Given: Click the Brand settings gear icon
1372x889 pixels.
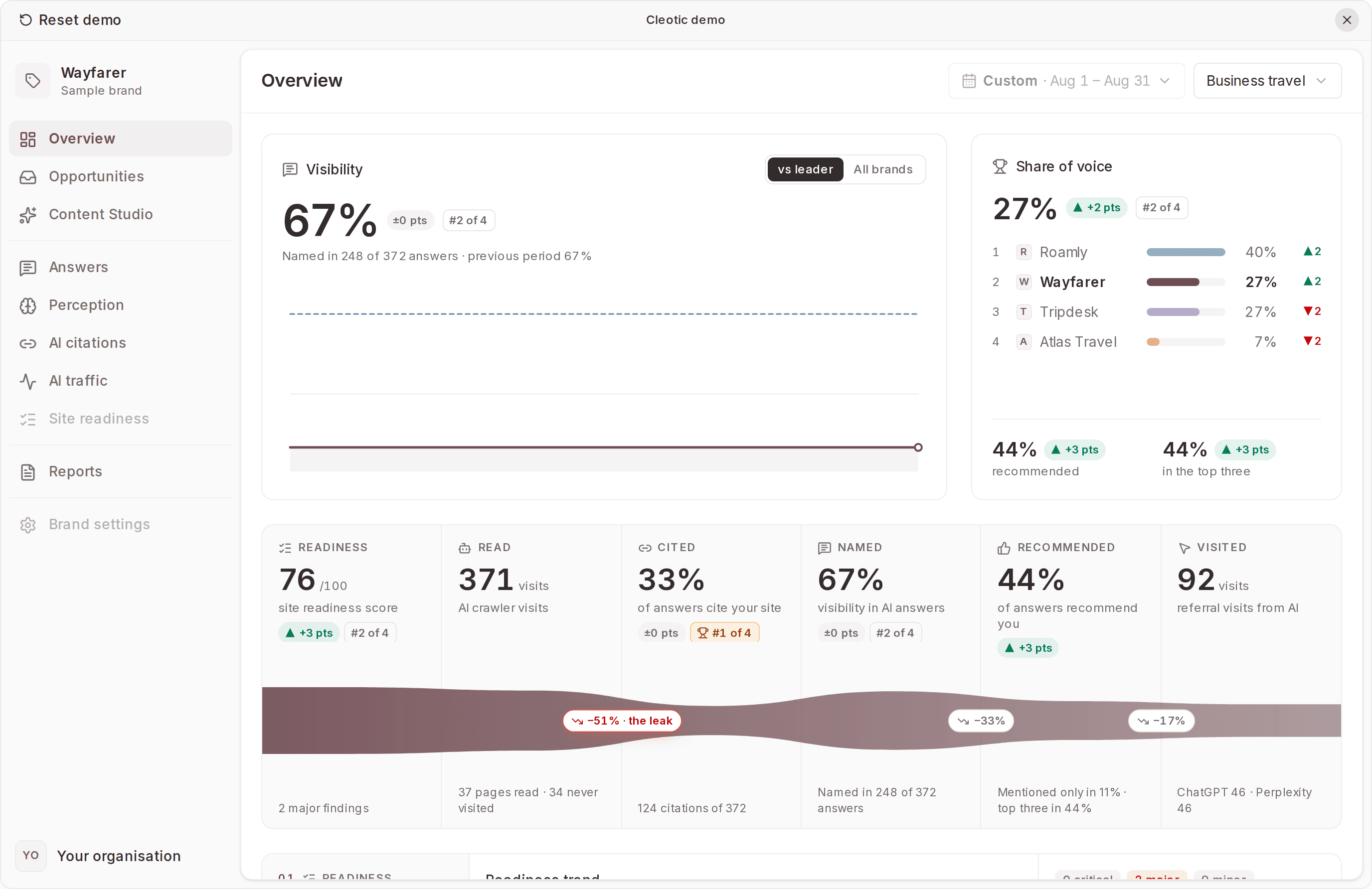Looking at the screenshot, I should [x=28, y=525].
